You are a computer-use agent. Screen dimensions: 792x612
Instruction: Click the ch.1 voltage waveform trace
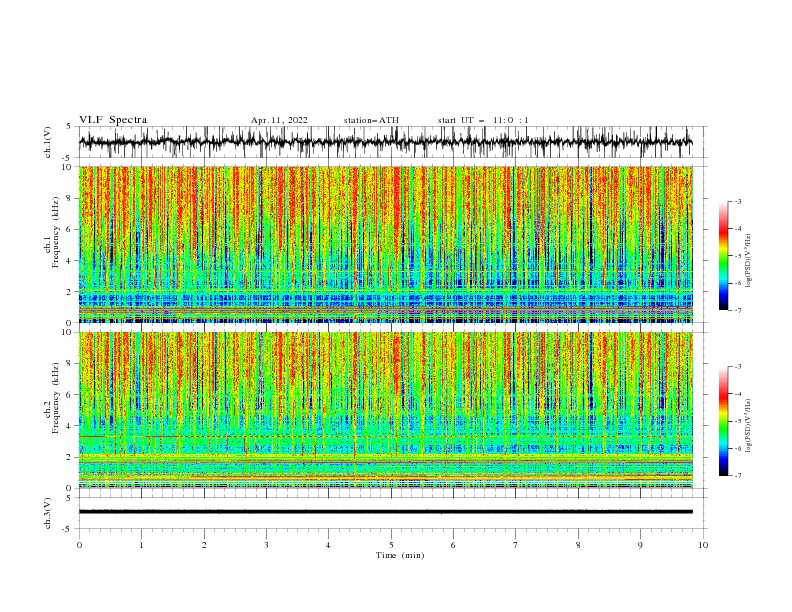[386, 142]
